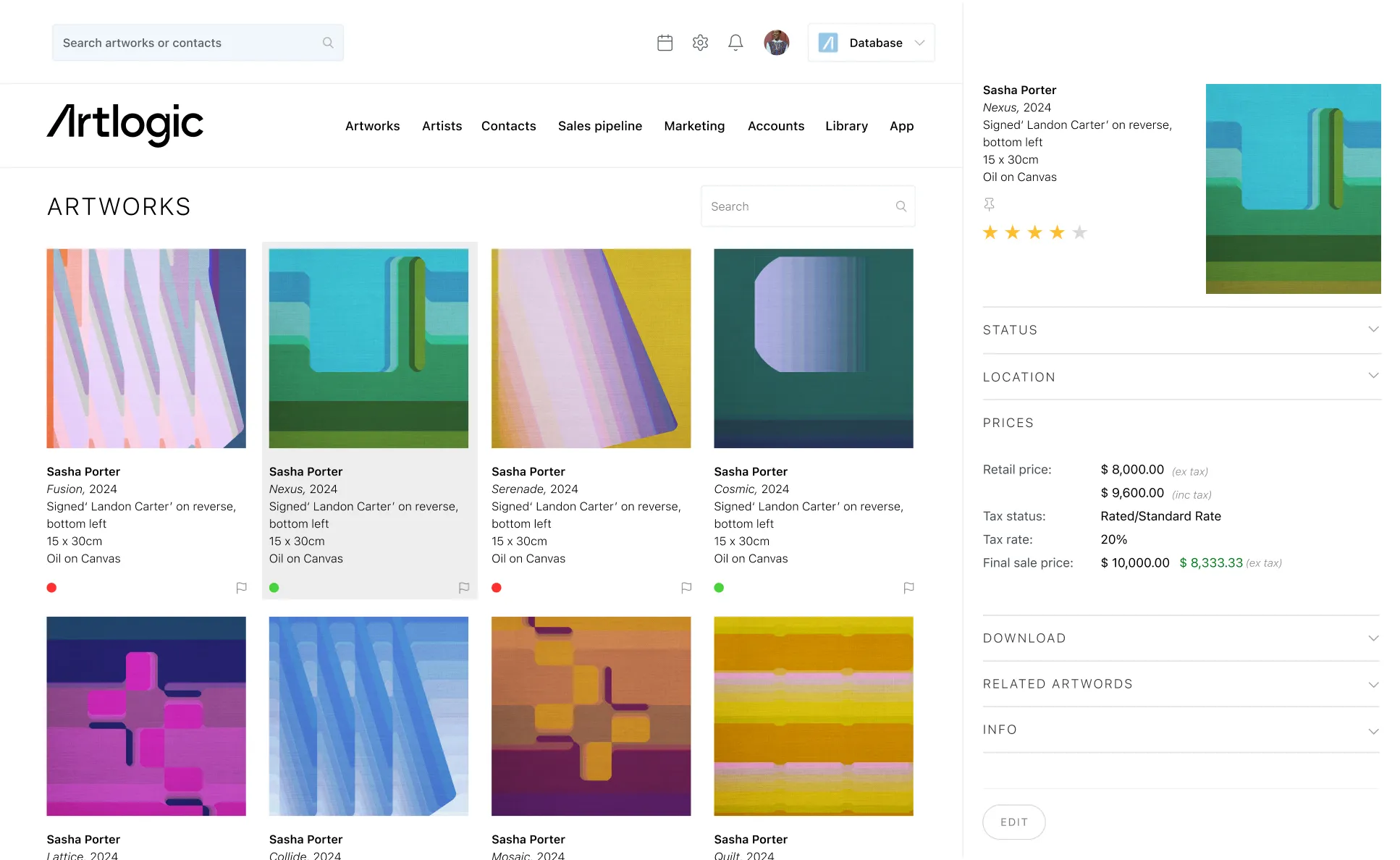Open the Cosmic artwork thumbnail
This screenshot has width=1400, height=860.
pyautogui.click(x=814, y=348)
